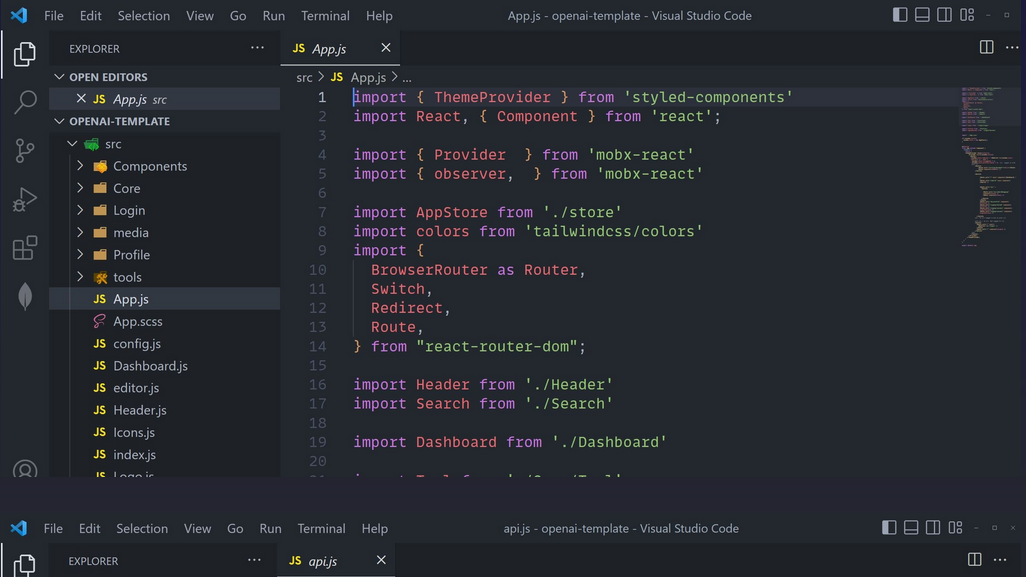Open the Go menu in App.js window
The height and width of the screenshot is (577, 1026).
(238, 16)
